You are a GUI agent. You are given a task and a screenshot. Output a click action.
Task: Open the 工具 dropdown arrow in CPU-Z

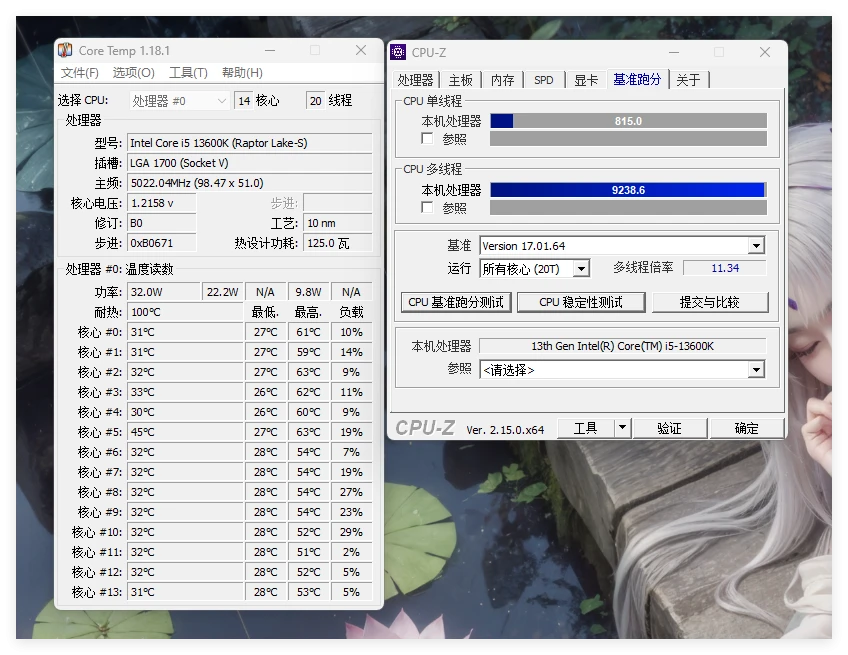(622, 428)
